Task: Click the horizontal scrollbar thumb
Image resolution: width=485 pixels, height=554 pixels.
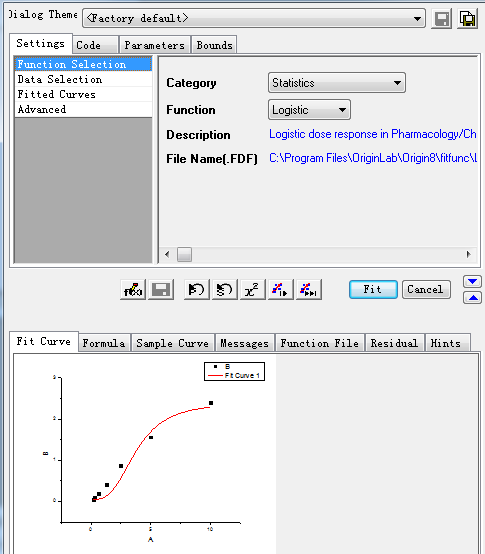Action: [x=184, y=254]
